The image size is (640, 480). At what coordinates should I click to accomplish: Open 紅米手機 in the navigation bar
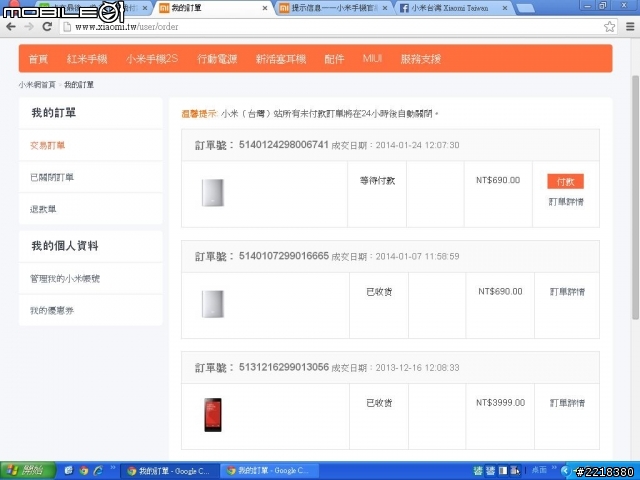(87, 59)
